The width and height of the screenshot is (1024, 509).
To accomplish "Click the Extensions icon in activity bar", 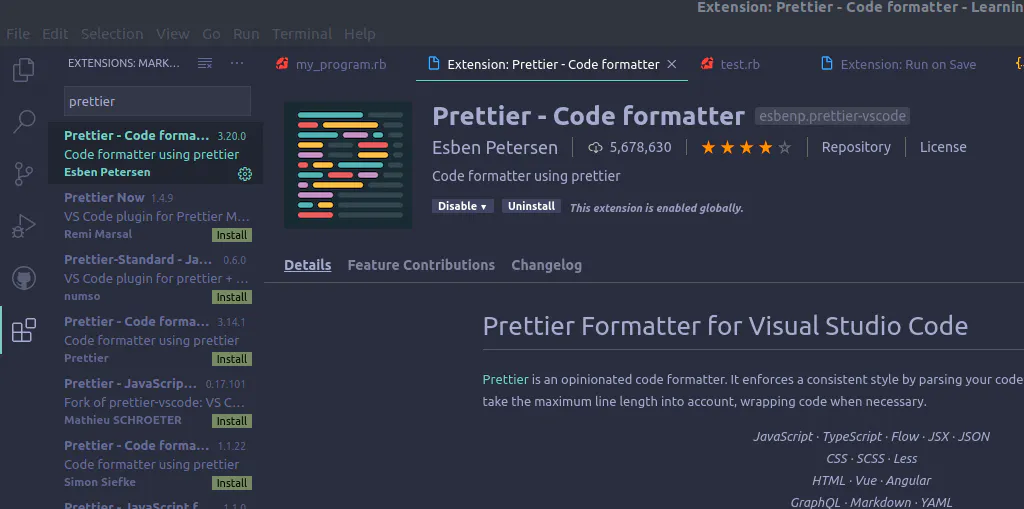I will point(23,330).
